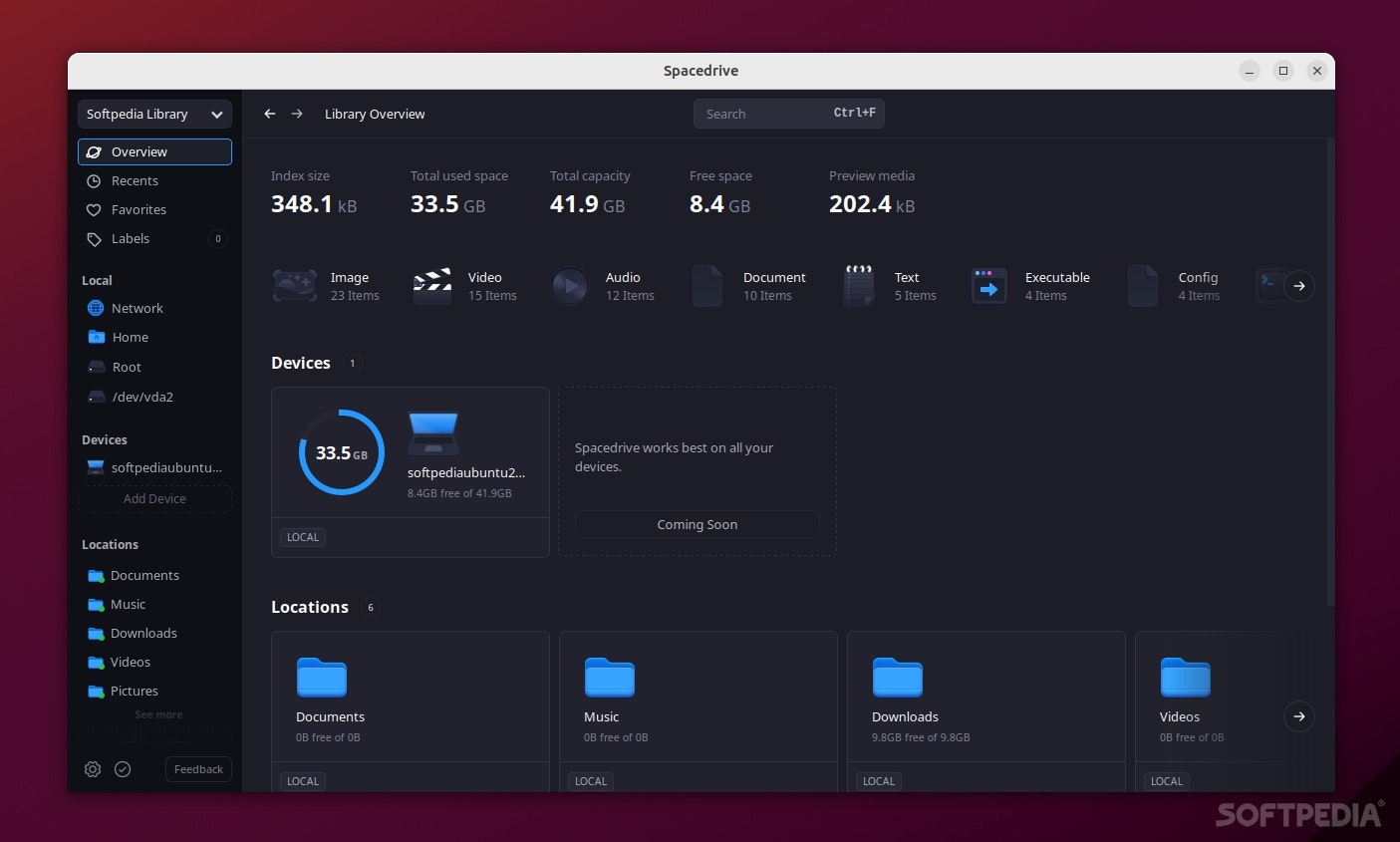Open the Config category icon
This screenshot has width=1400, height=842.
coord(1143,286)
